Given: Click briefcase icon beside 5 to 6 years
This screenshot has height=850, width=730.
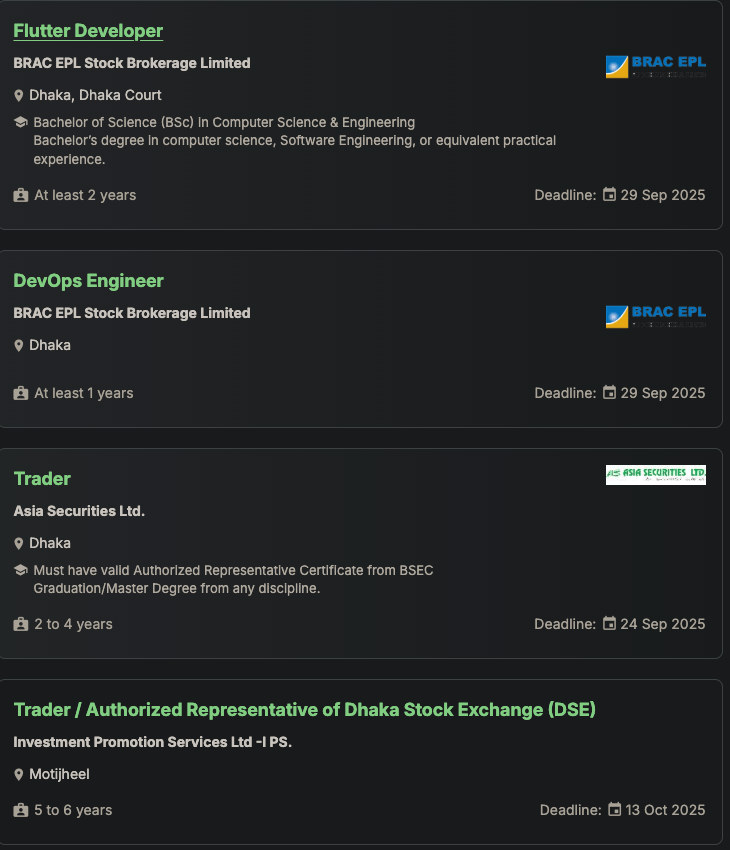Looking at the screenshot, I should click(x=21, y=811).
